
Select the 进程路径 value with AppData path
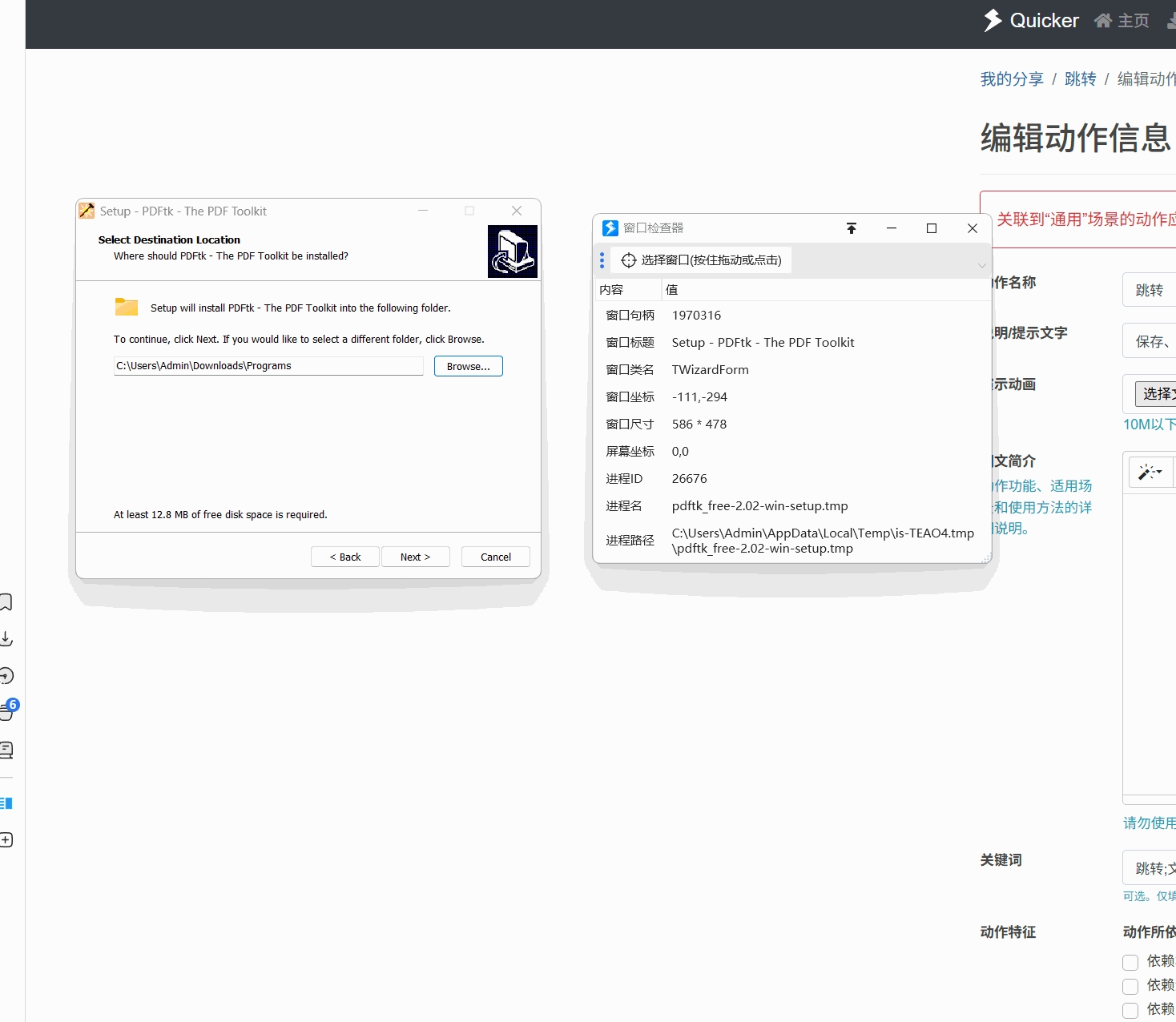click(x=823, y=541)
